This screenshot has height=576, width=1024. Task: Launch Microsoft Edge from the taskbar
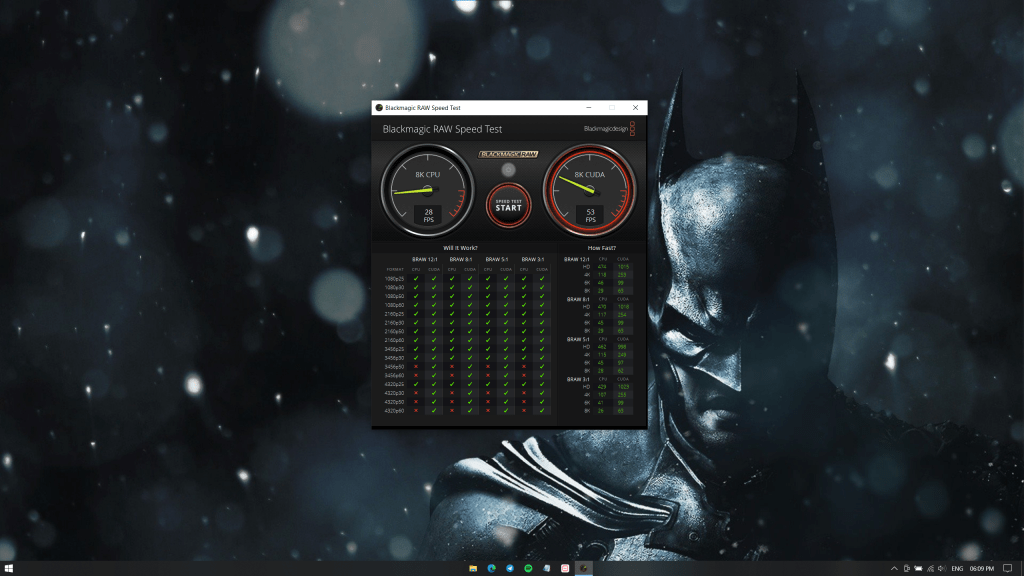(491, 568)
